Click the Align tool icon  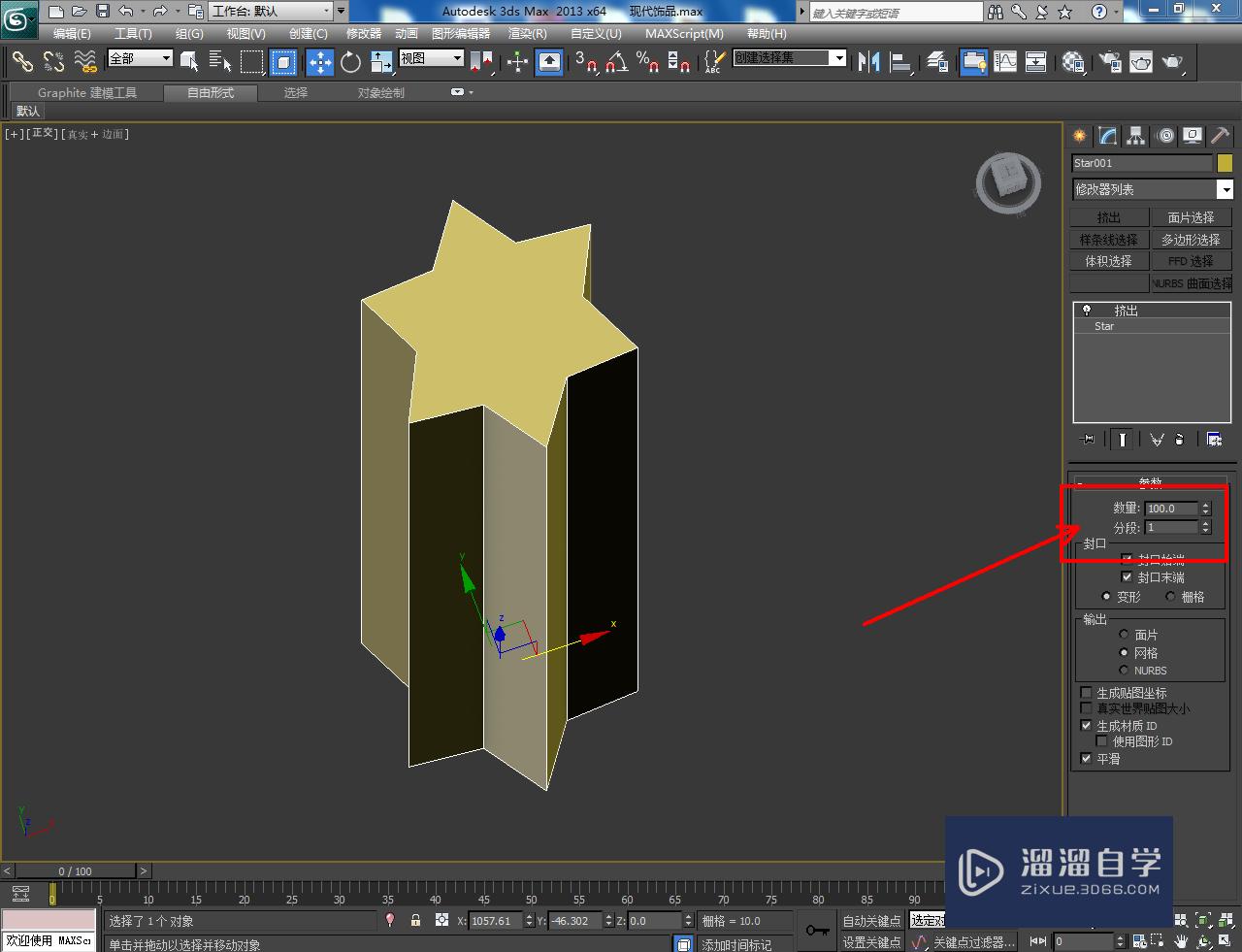point(900,61)
